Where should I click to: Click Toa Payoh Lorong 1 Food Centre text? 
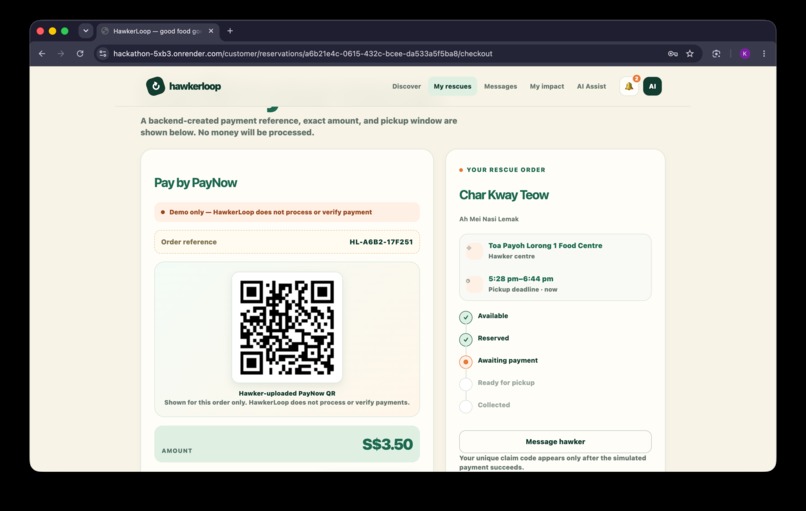[x=545, y=246]
